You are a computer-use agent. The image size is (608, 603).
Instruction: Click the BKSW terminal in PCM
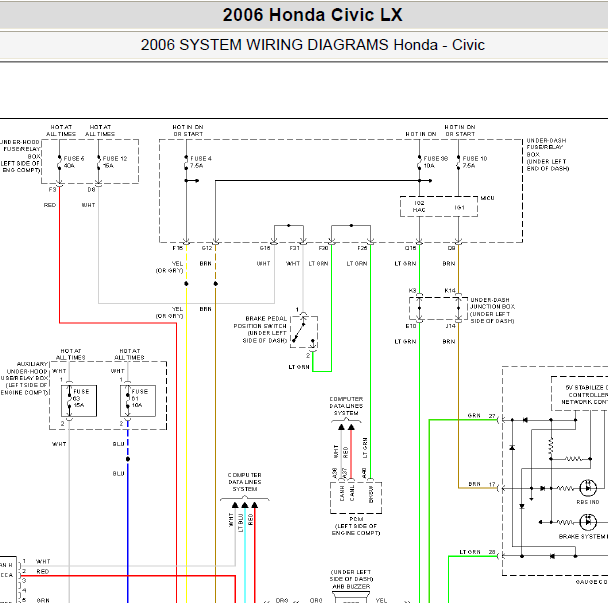371,494
